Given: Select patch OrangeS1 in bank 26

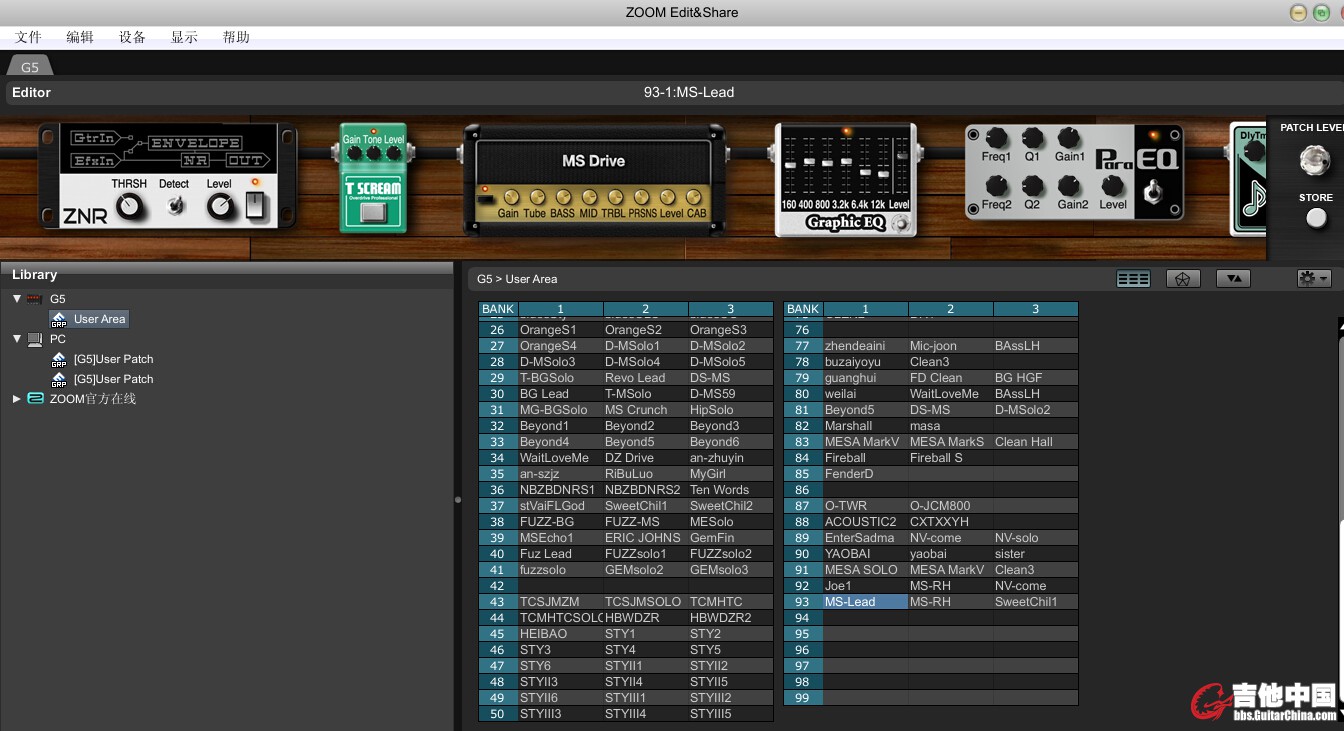Looking at the screenshot, I should (560, 329).
